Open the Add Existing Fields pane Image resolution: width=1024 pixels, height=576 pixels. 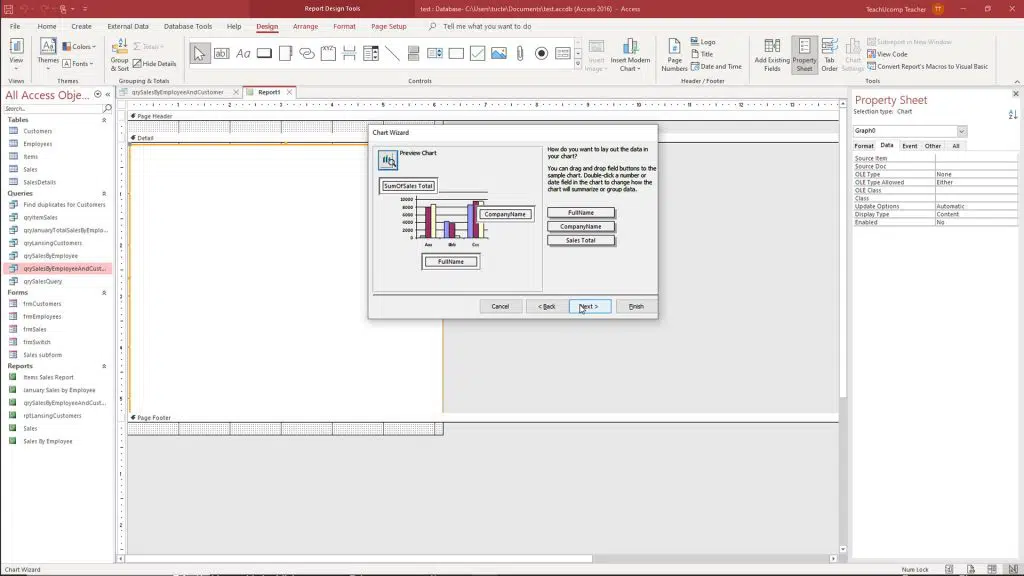coord(773,55)
